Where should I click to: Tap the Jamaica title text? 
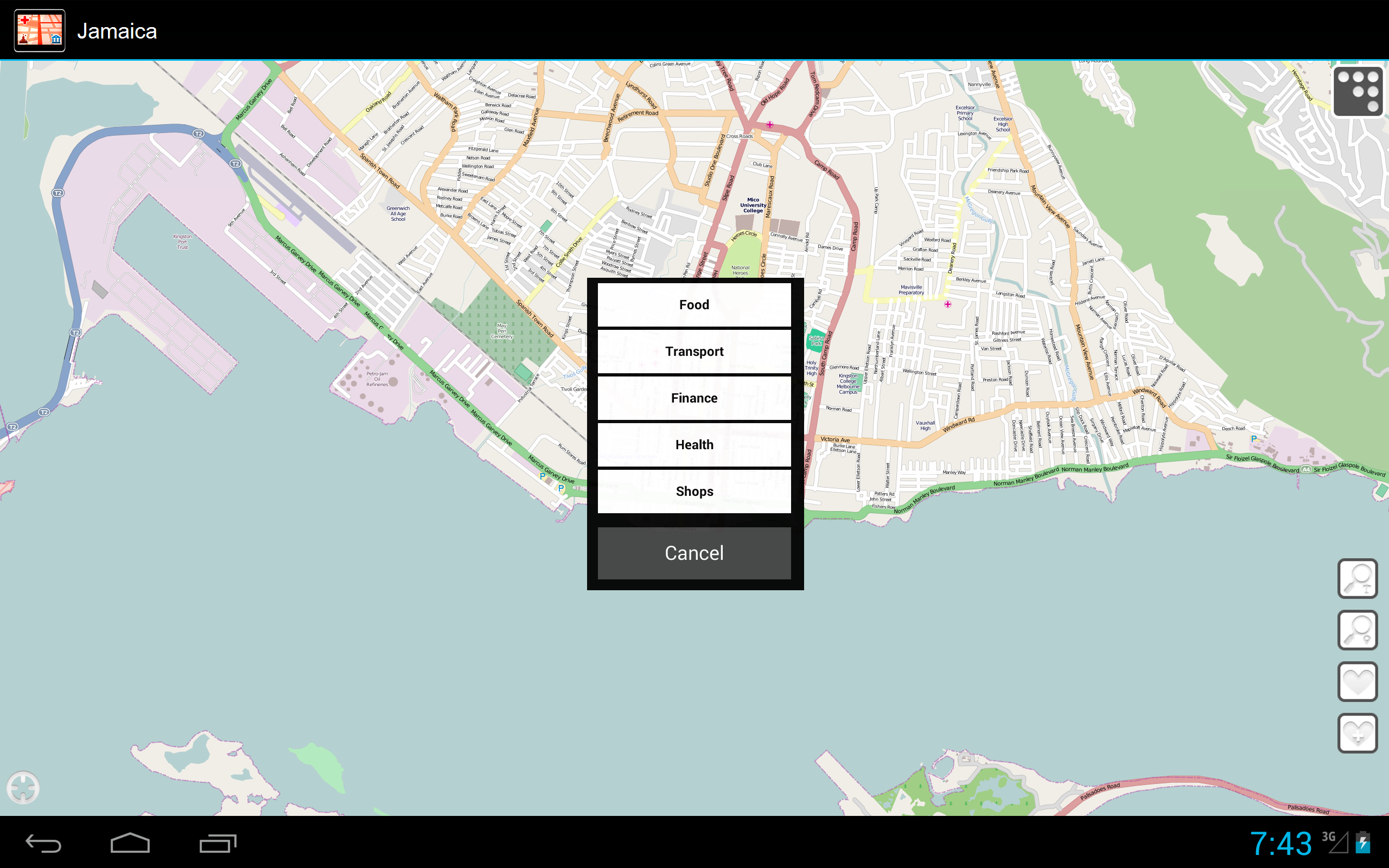point(117,31)
